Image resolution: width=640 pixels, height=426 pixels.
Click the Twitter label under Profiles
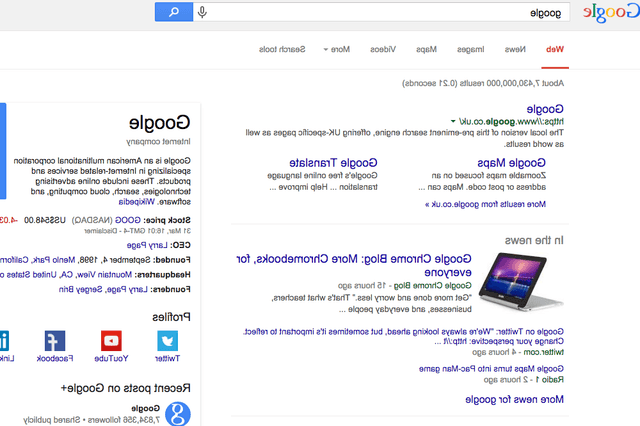pyautogui.click(x=167, y=358)
